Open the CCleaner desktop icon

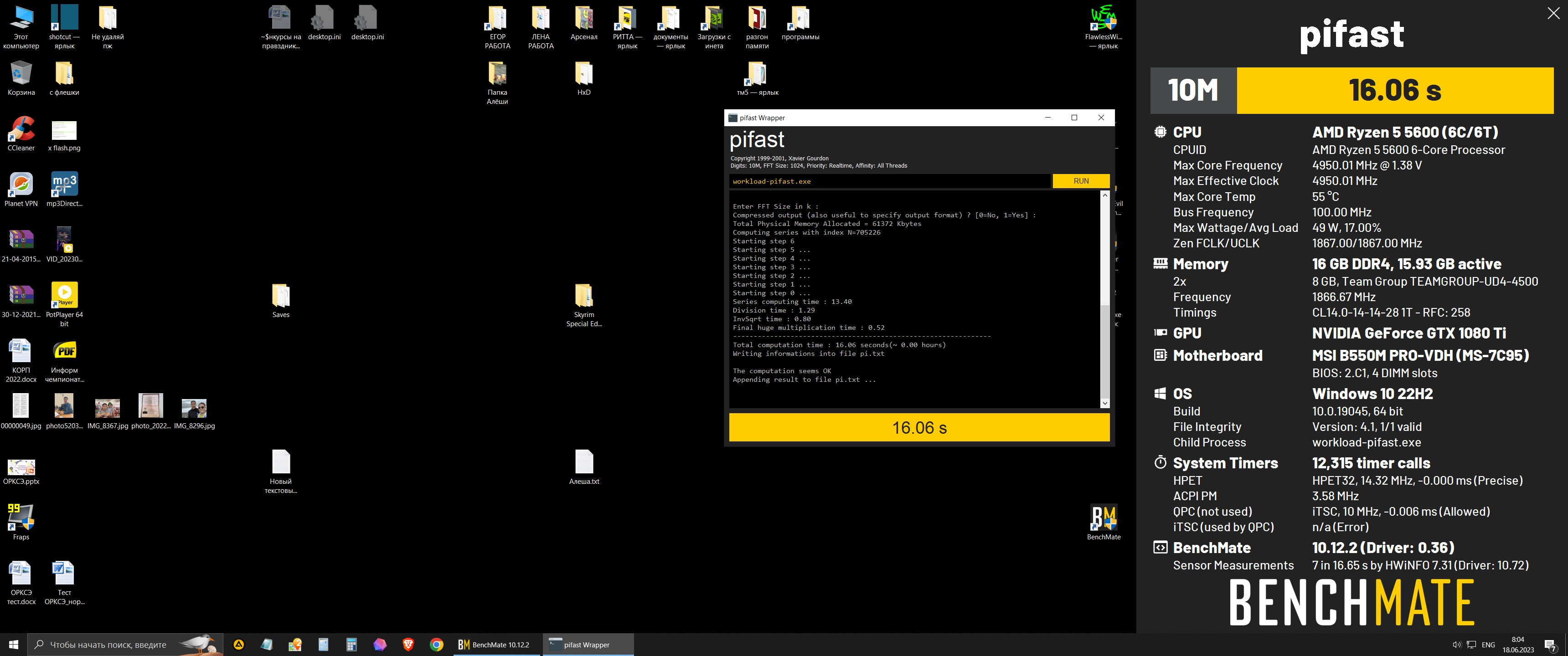21,133
